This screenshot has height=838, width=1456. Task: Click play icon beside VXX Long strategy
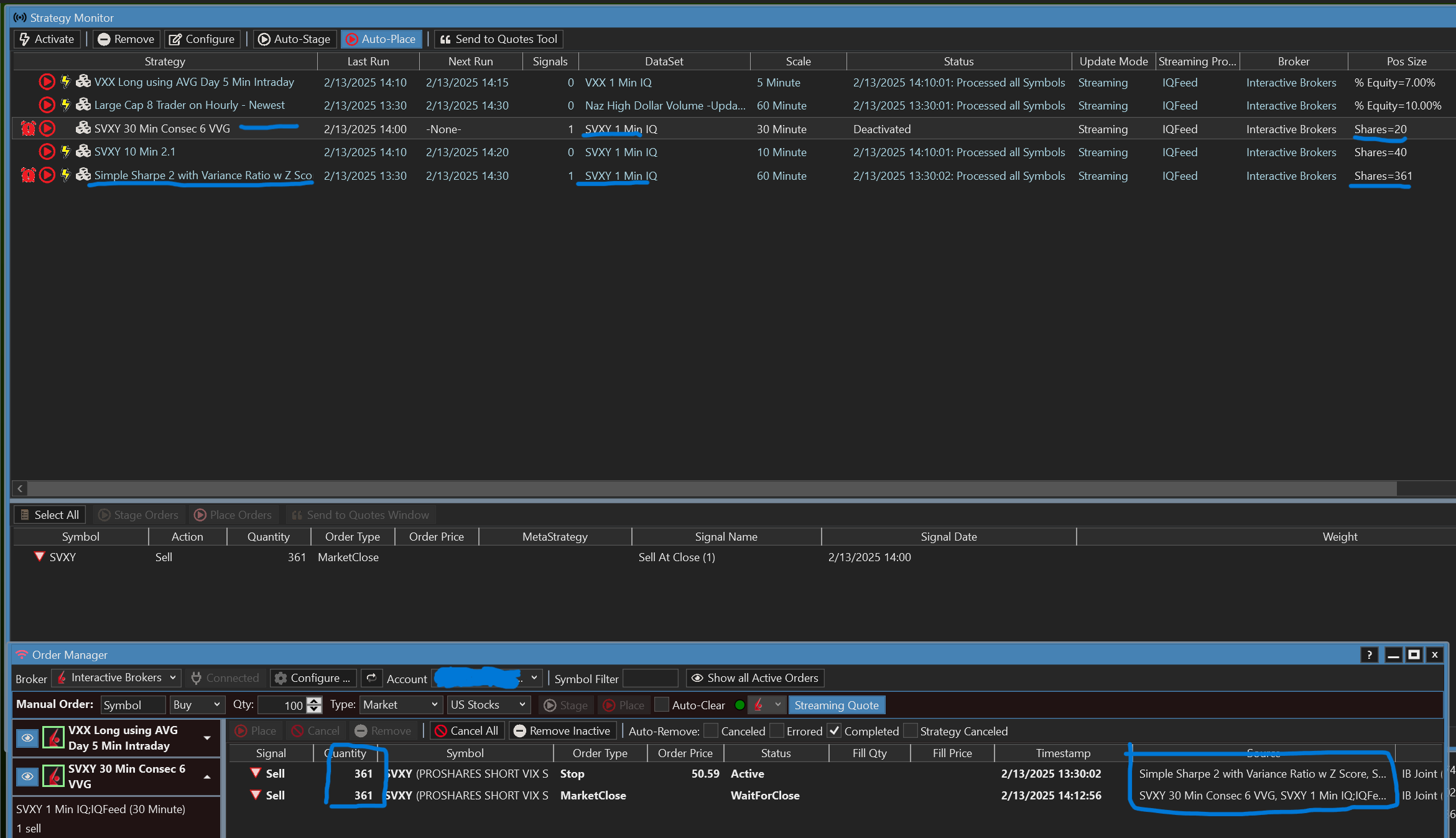47,81
